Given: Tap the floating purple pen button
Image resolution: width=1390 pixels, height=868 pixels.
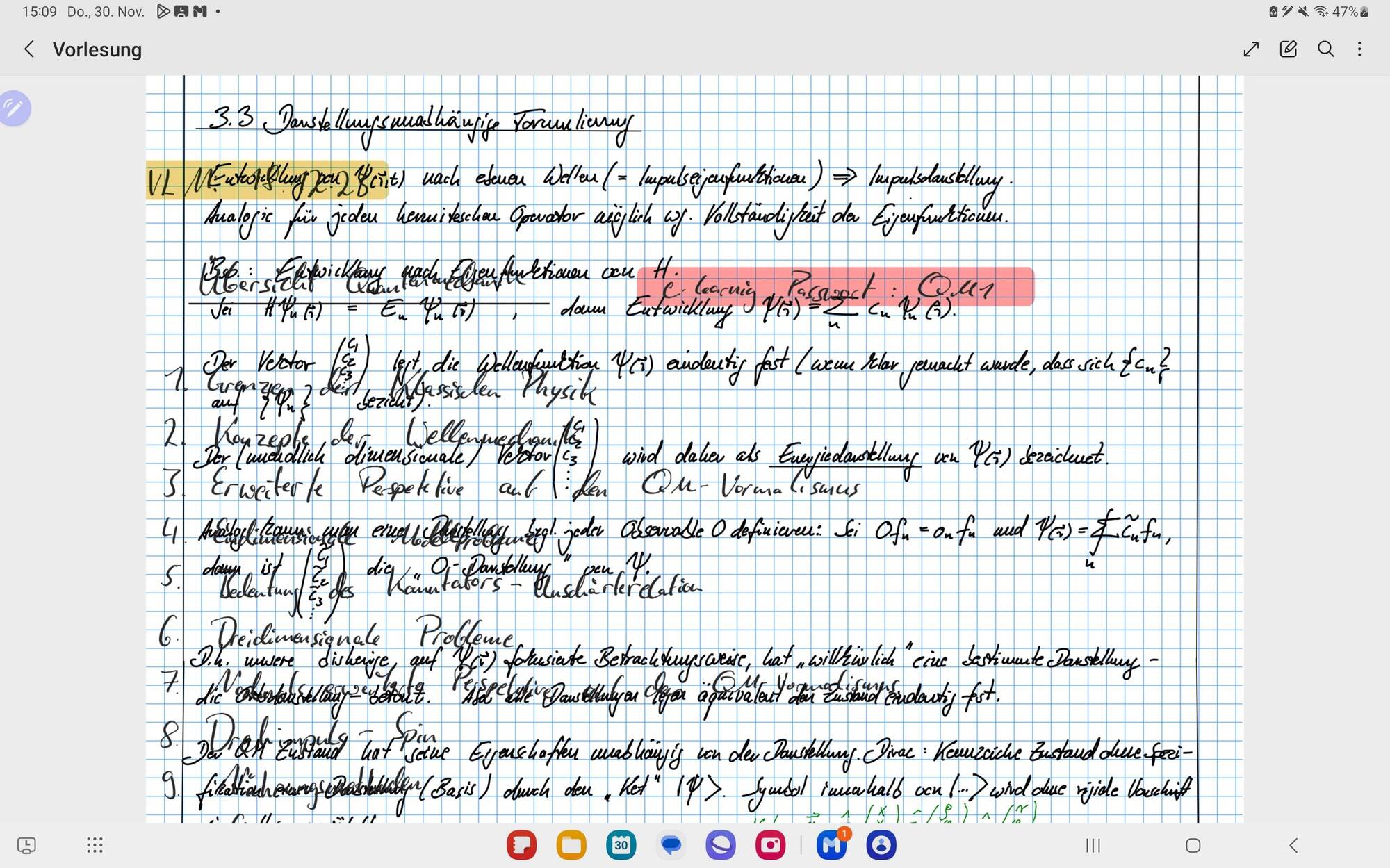Looking at the screenshot, I should 15,108.
